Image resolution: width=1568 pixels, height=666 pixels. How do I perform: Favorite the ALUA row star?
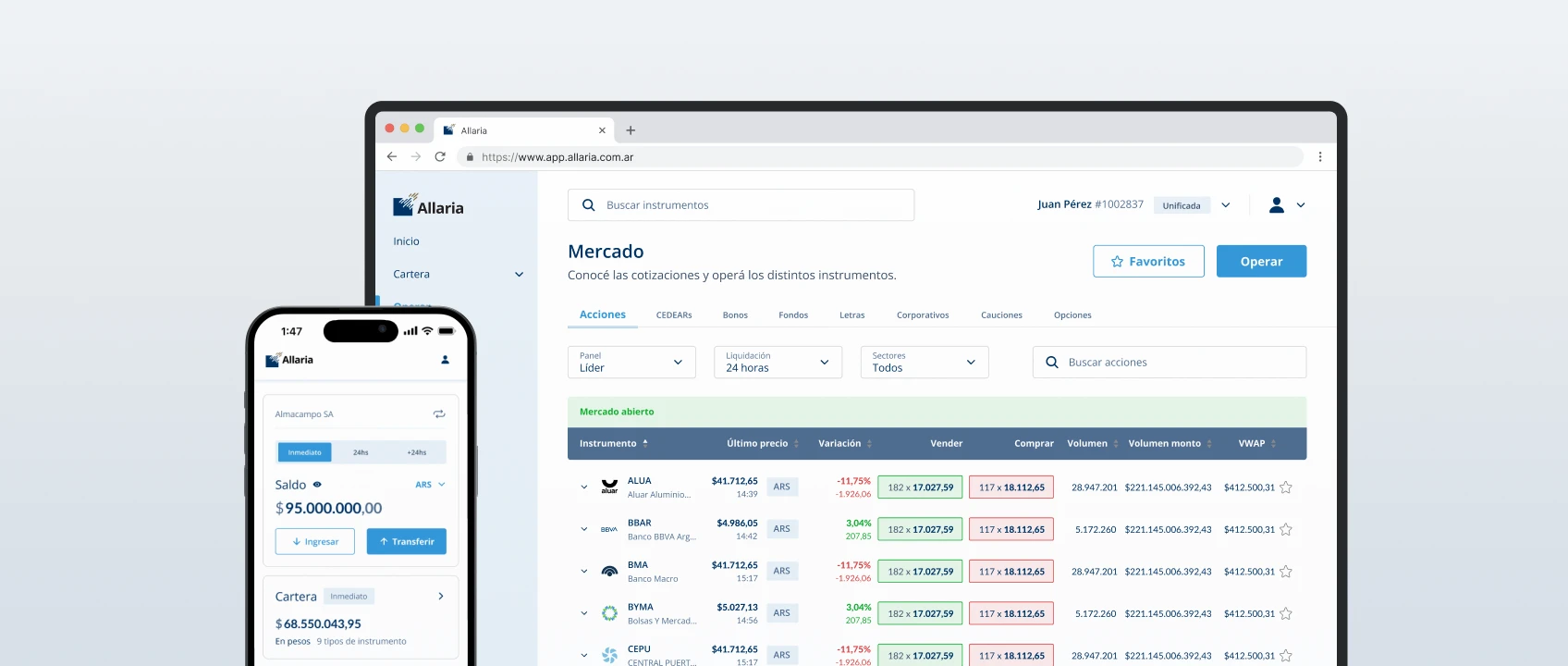pos(1286,487)
